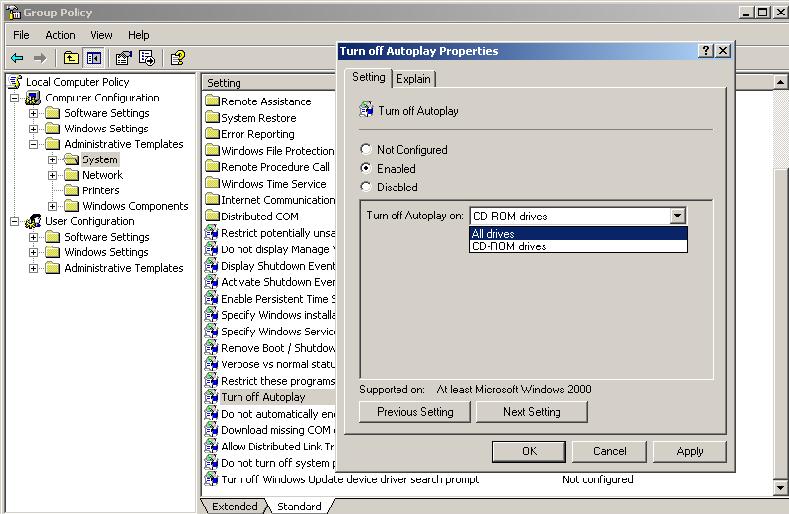This screenshot has width=789, height=514.
Task: Open the Action menu
Action: coord(60,35)
